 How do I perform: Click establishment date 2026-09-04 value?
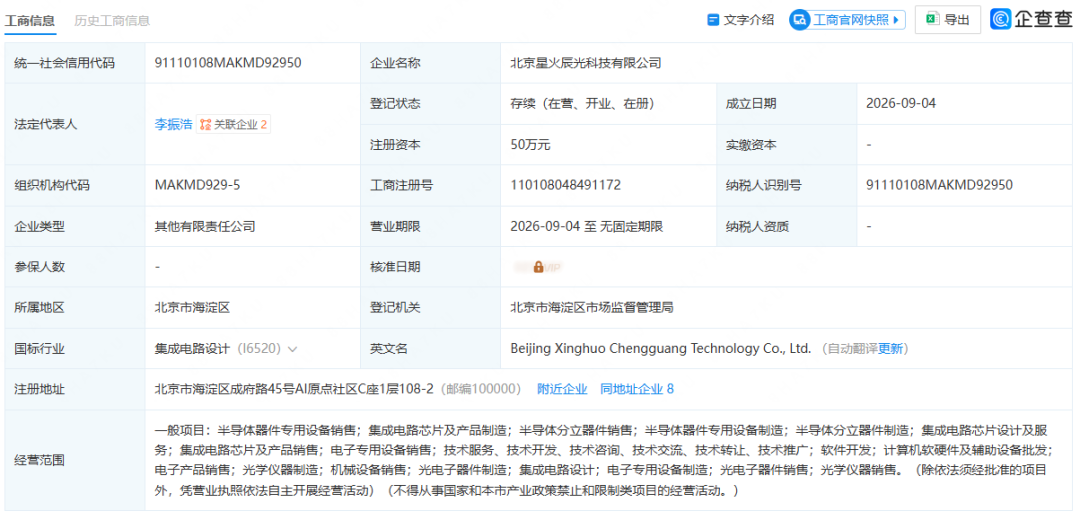[901, 104]
